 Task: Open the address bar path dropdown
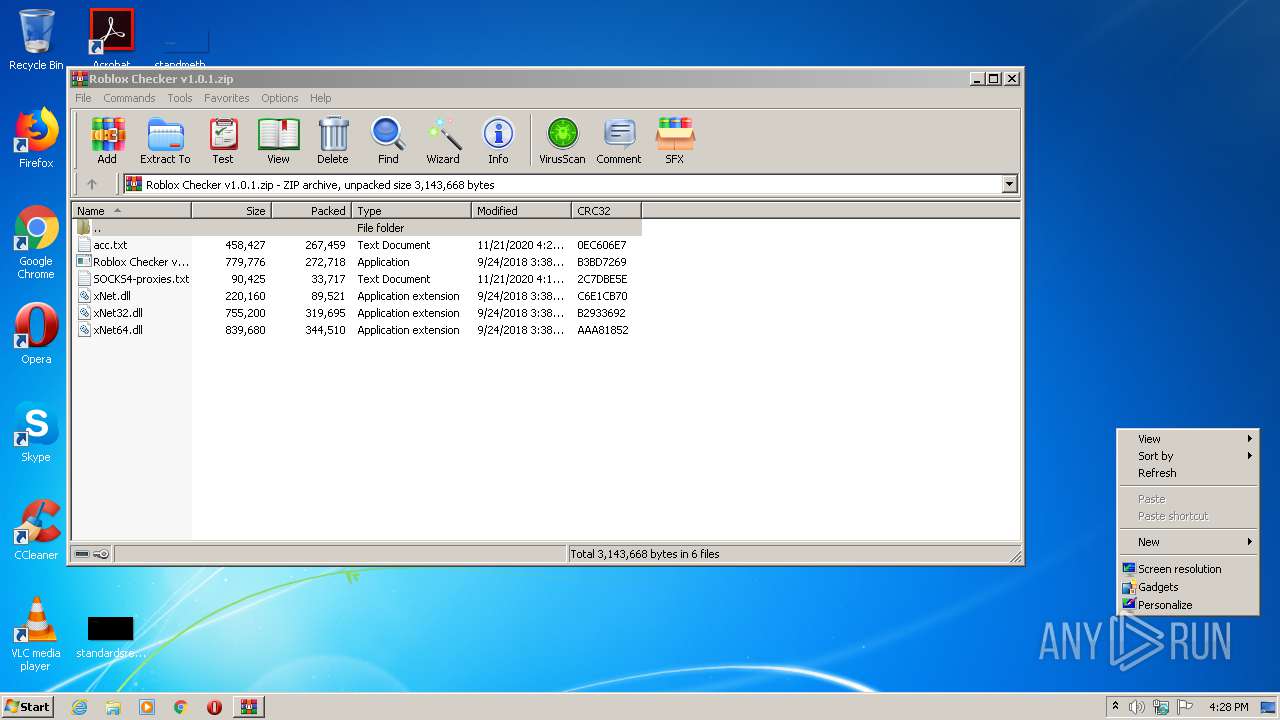point(1009,184)
